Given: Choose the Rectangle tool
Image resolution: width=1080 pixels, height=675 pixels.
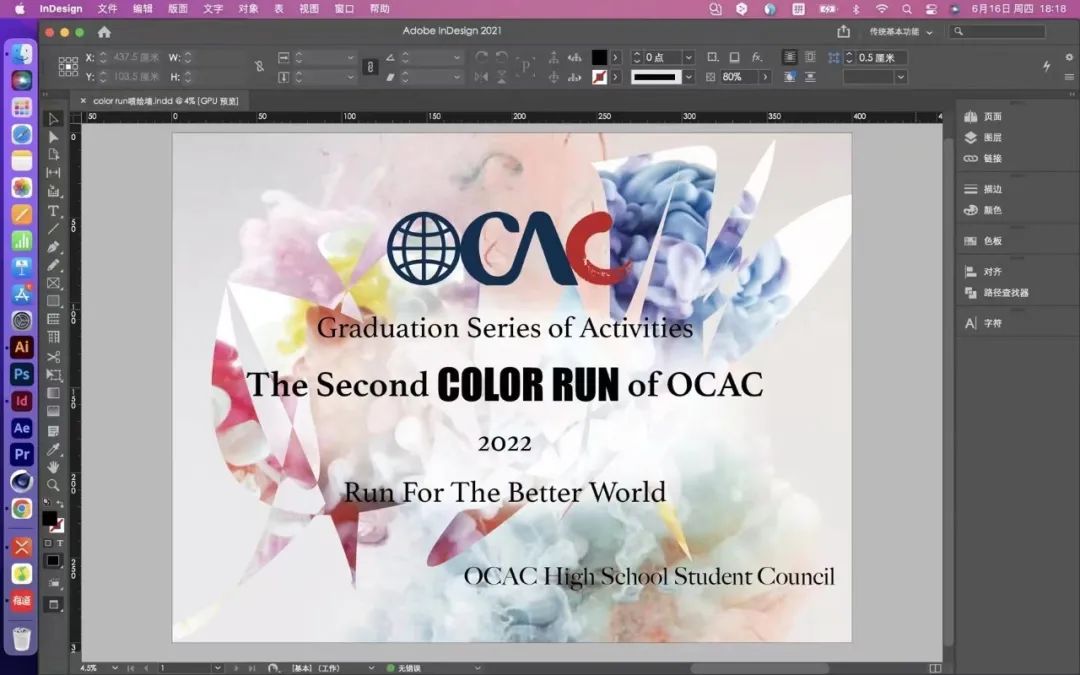Looking at the screenshot, I should [x=53, y=301].
